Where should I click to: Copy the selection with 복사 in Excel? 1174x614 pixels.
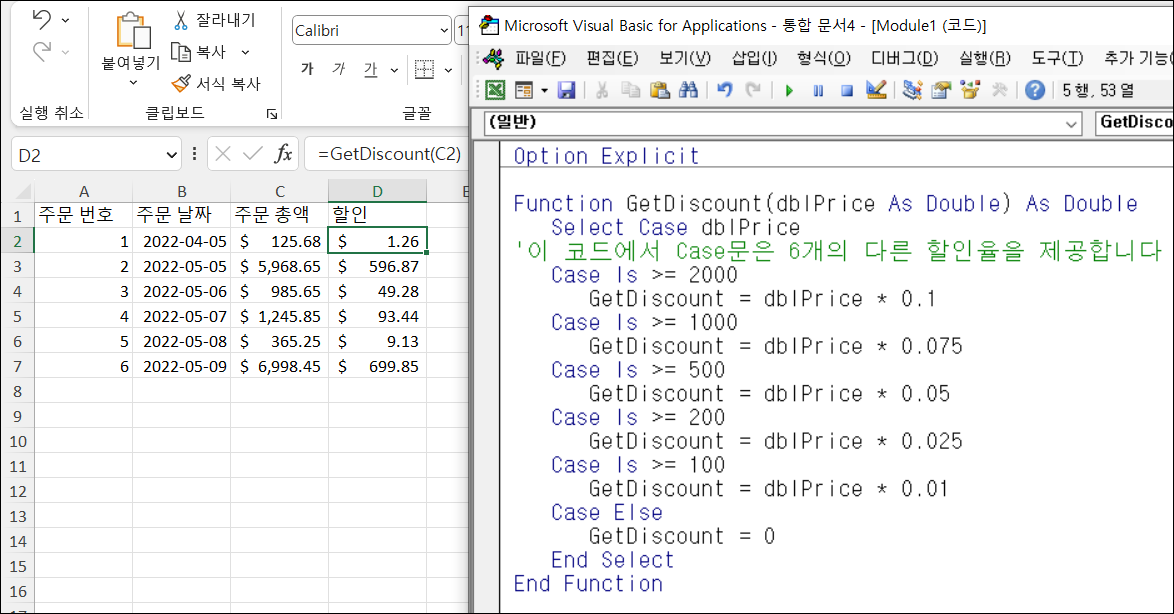pyautogui.click(x=199, y=52)
